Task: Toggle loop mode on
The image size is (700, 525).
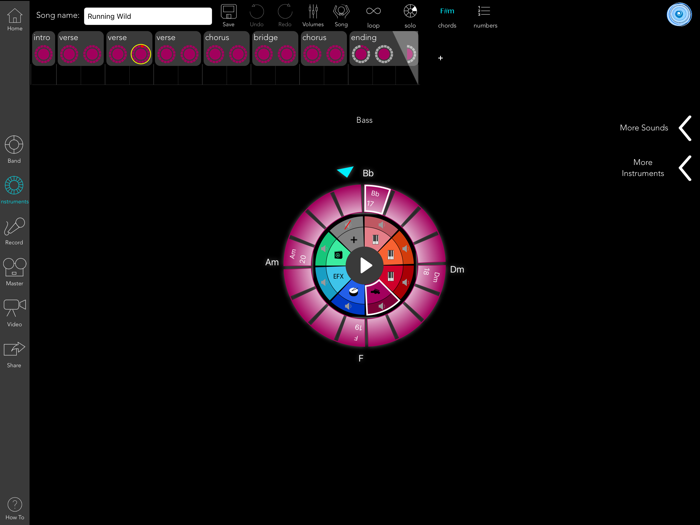Action: point(373,14)
